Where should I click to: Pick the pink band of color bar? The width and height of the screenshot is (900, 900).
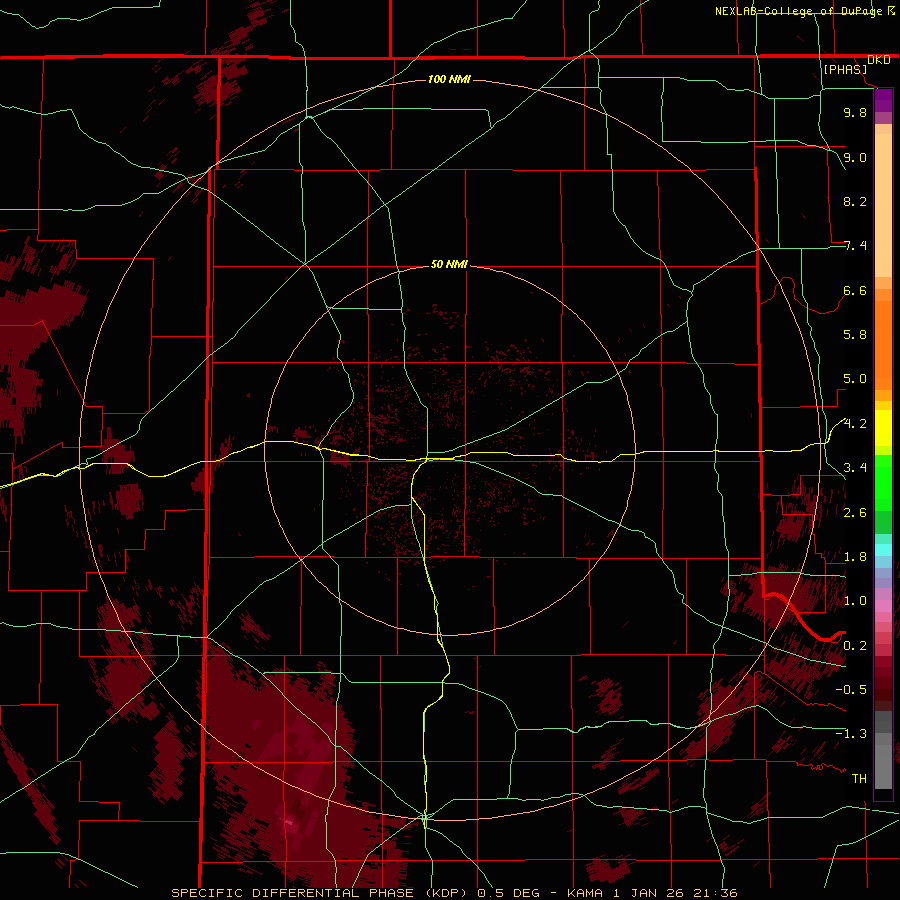pos(883,606)
